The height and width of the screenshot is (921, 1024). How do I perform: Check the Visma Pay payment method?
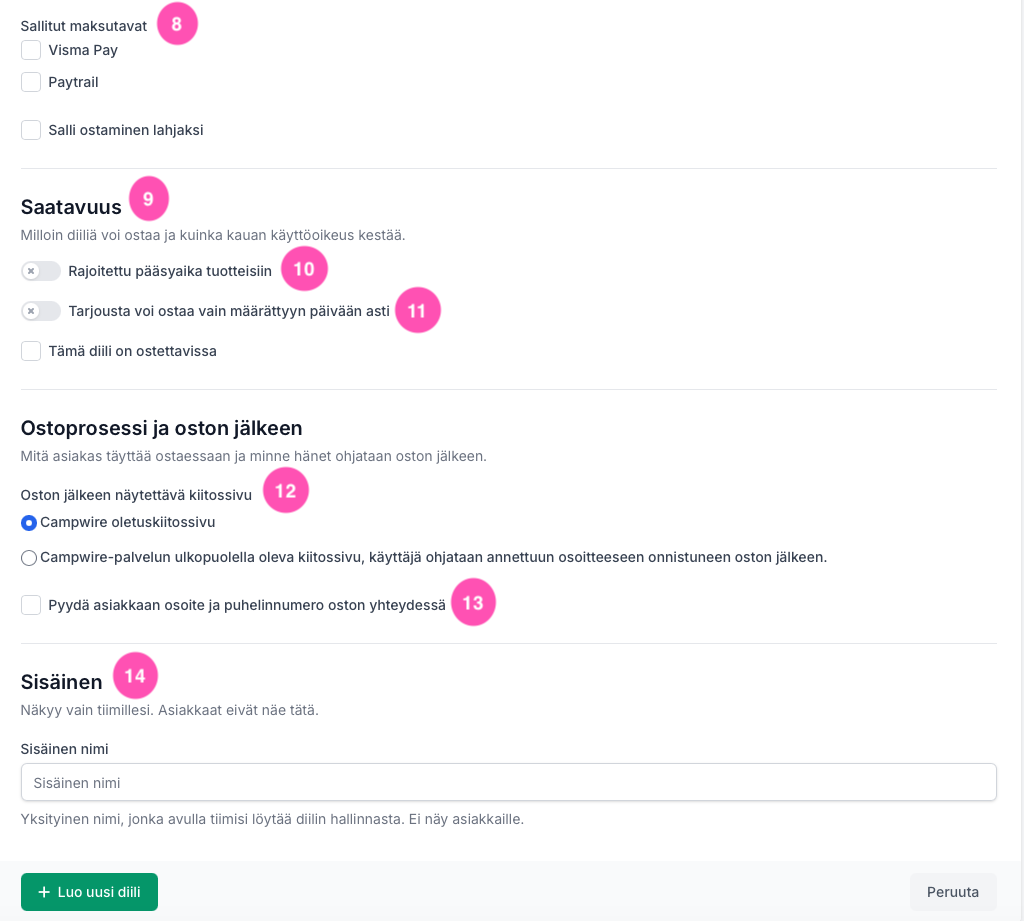[x=31, y=50]
